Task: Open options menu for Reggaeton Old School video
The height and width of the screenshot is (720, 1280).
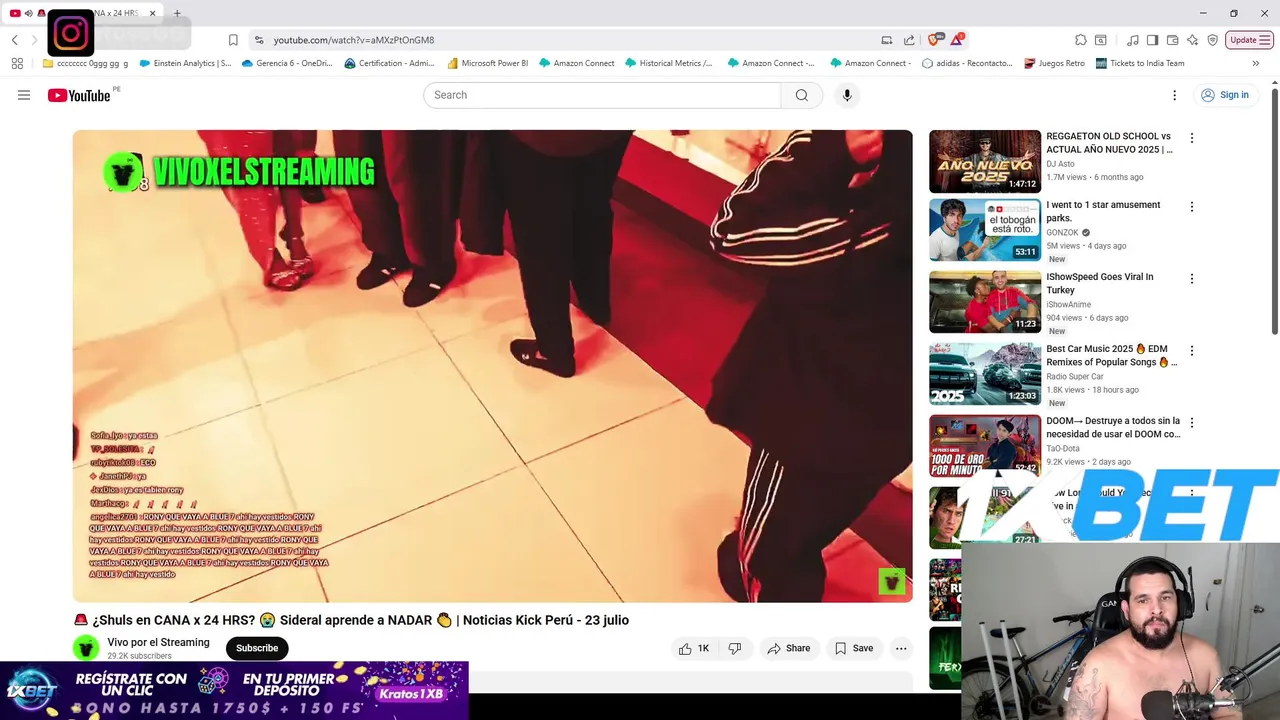Action: click(1191, 138)
